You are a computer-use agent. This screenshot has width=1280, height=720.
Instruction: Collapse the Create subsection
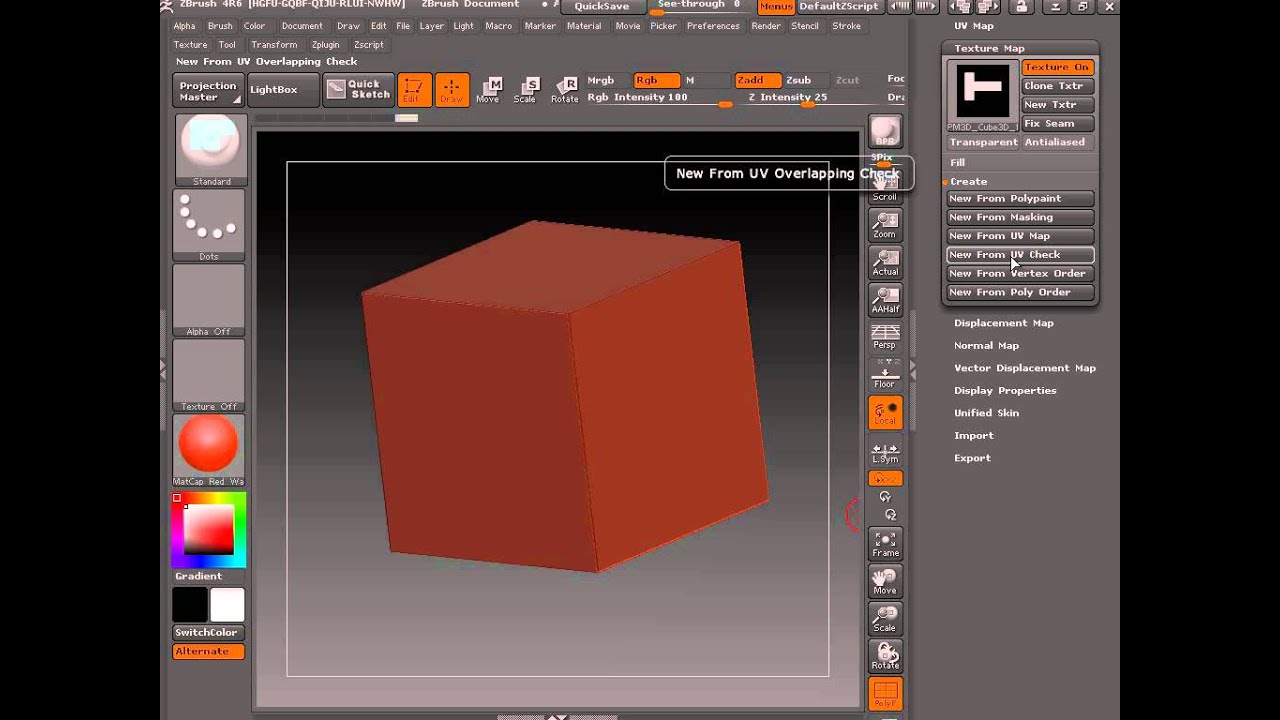pos(968,181)
